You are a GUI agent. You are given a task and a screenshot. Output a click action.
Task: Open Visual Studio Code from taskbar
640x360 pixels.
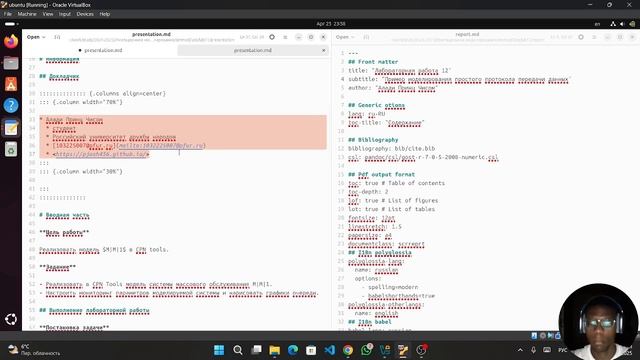pyautogui.click(x=329, y=350)
